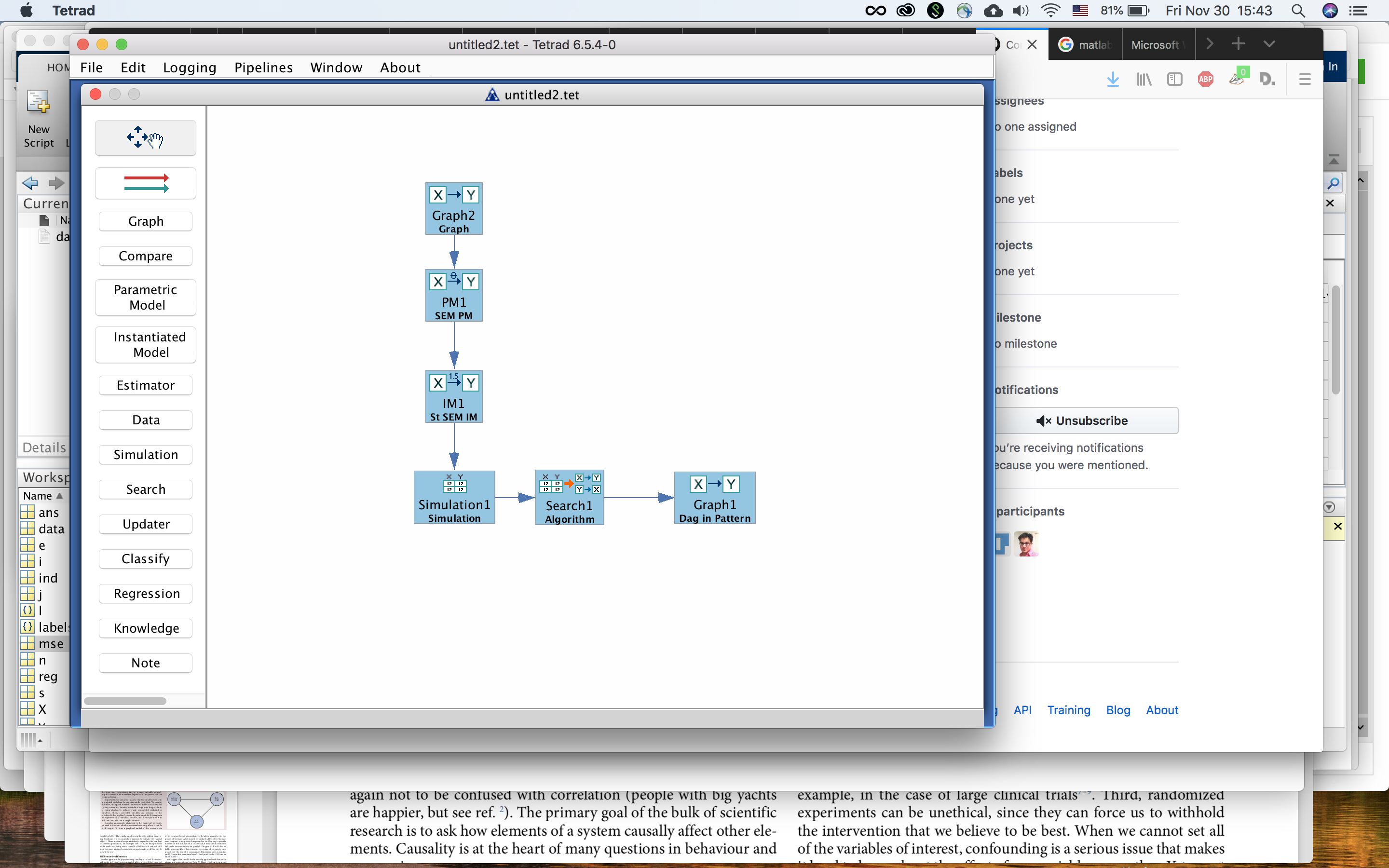Open Spotlight search from the menu bar

coord(1298,10)
